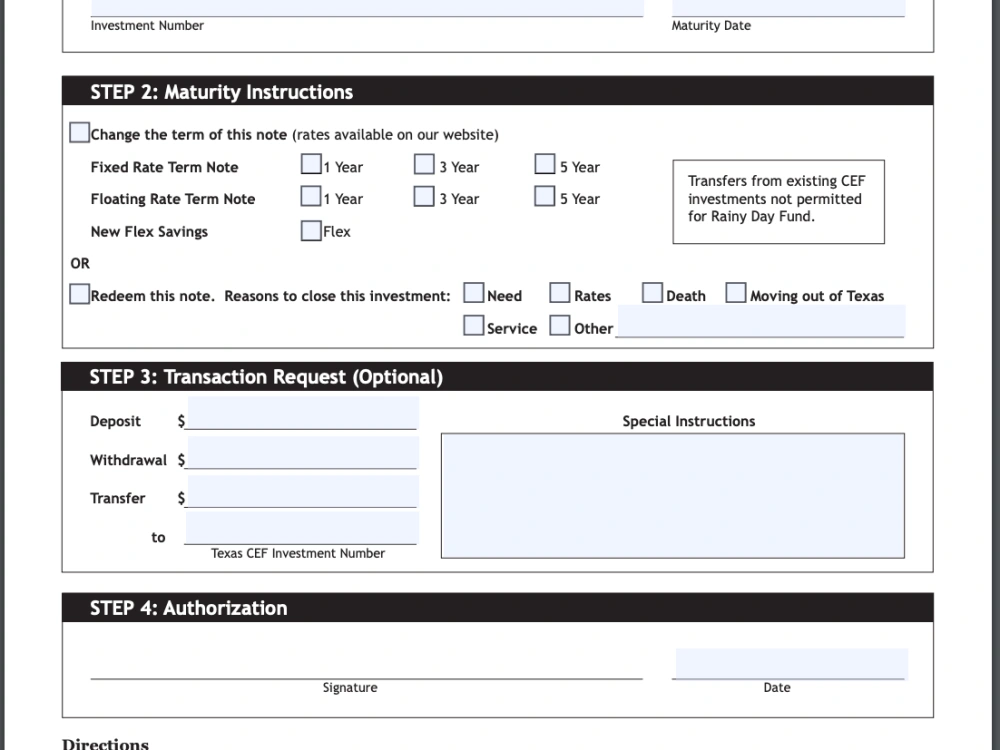The width and height of the screenshot is (1000, 750).
Task: Select 1 Year Floating Rate Term Note
Action: [311, 195]
